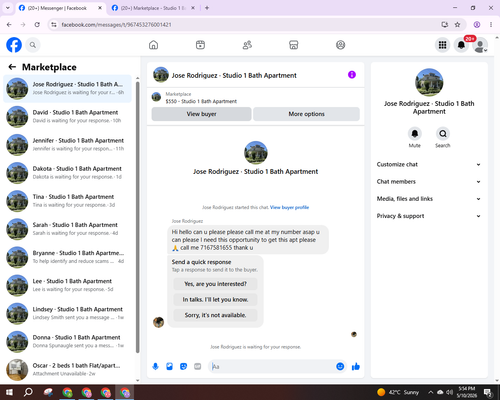Reload the page
The height and width of the screenshot is (400, 500).
[x=37, y=25]
